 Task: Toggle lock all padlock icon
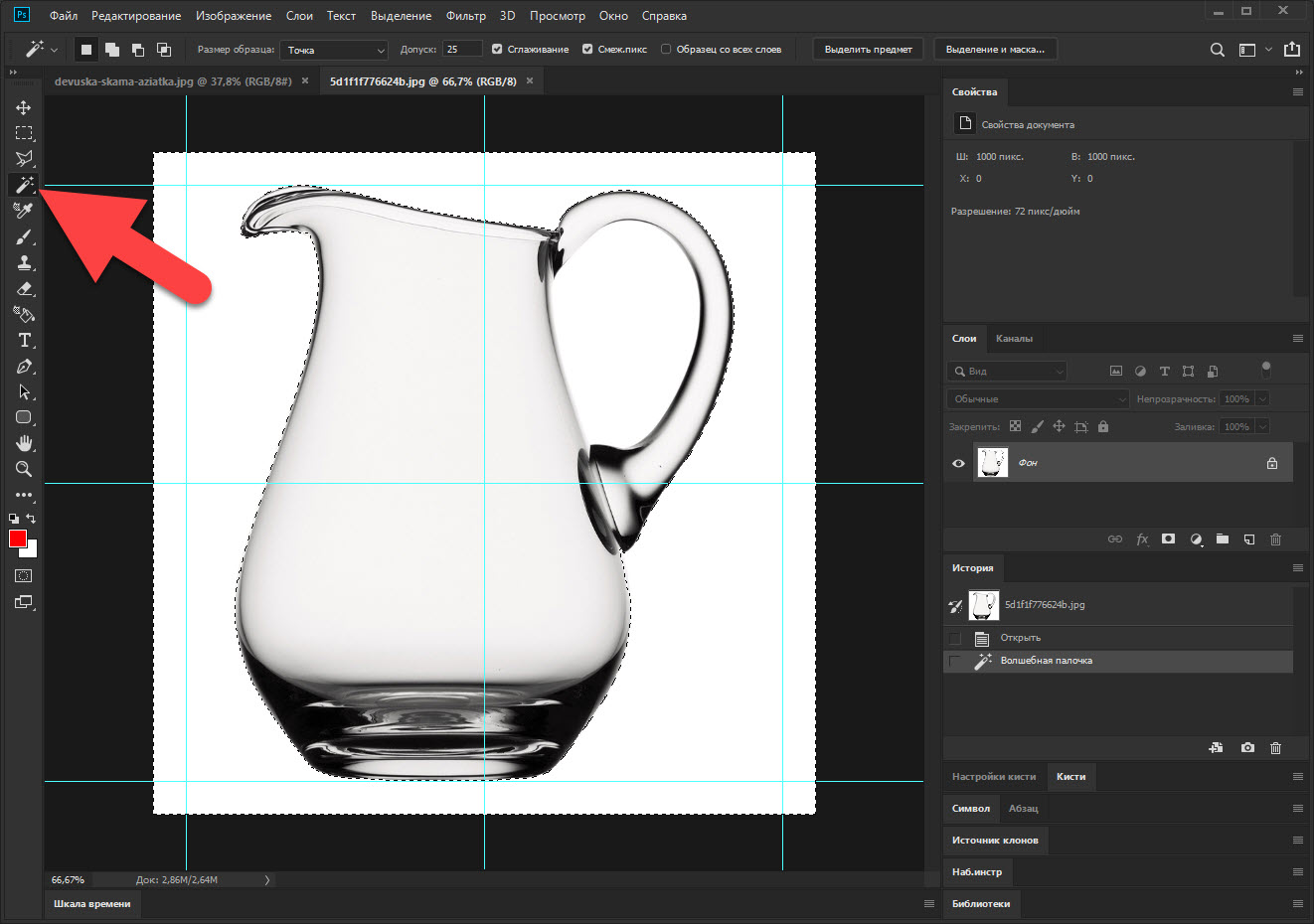pos(1102,426)
